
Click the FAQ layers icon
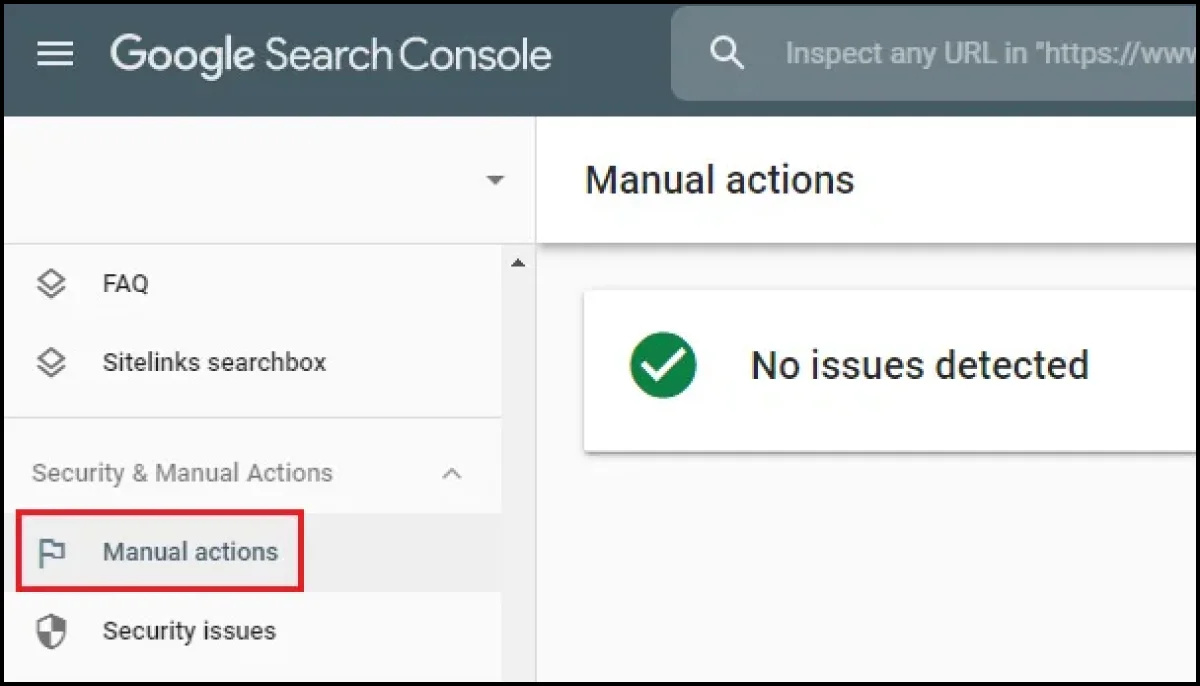point(51,284)
